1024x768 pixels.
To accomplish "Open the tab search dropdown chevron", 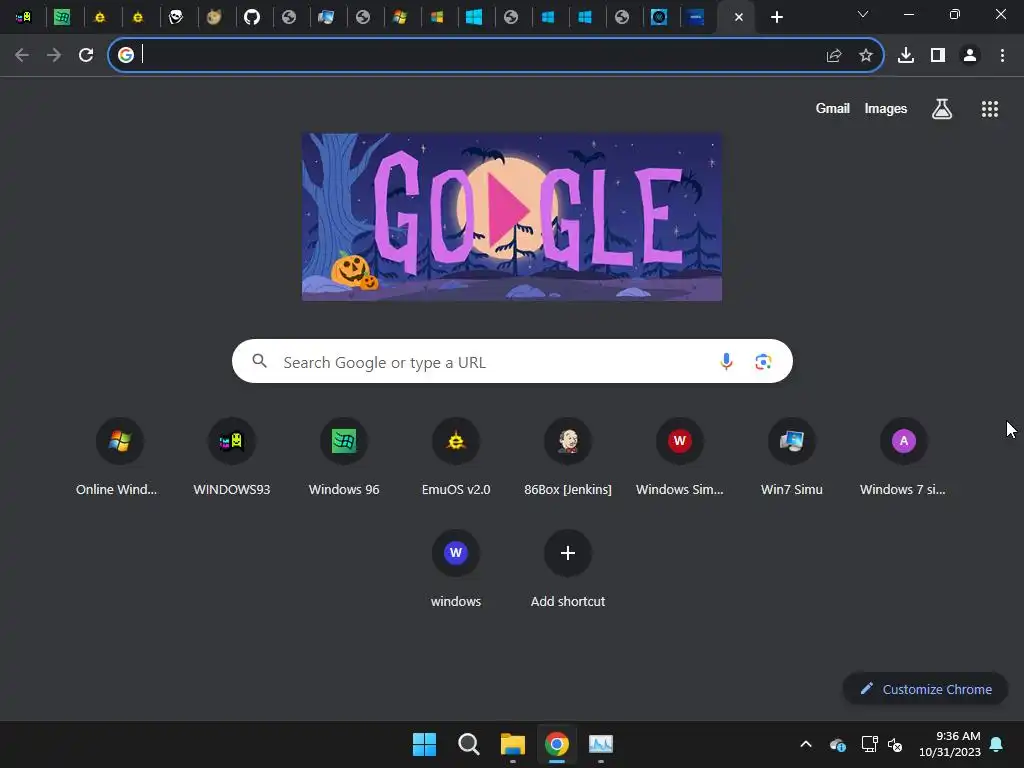I will coord(863,14).
